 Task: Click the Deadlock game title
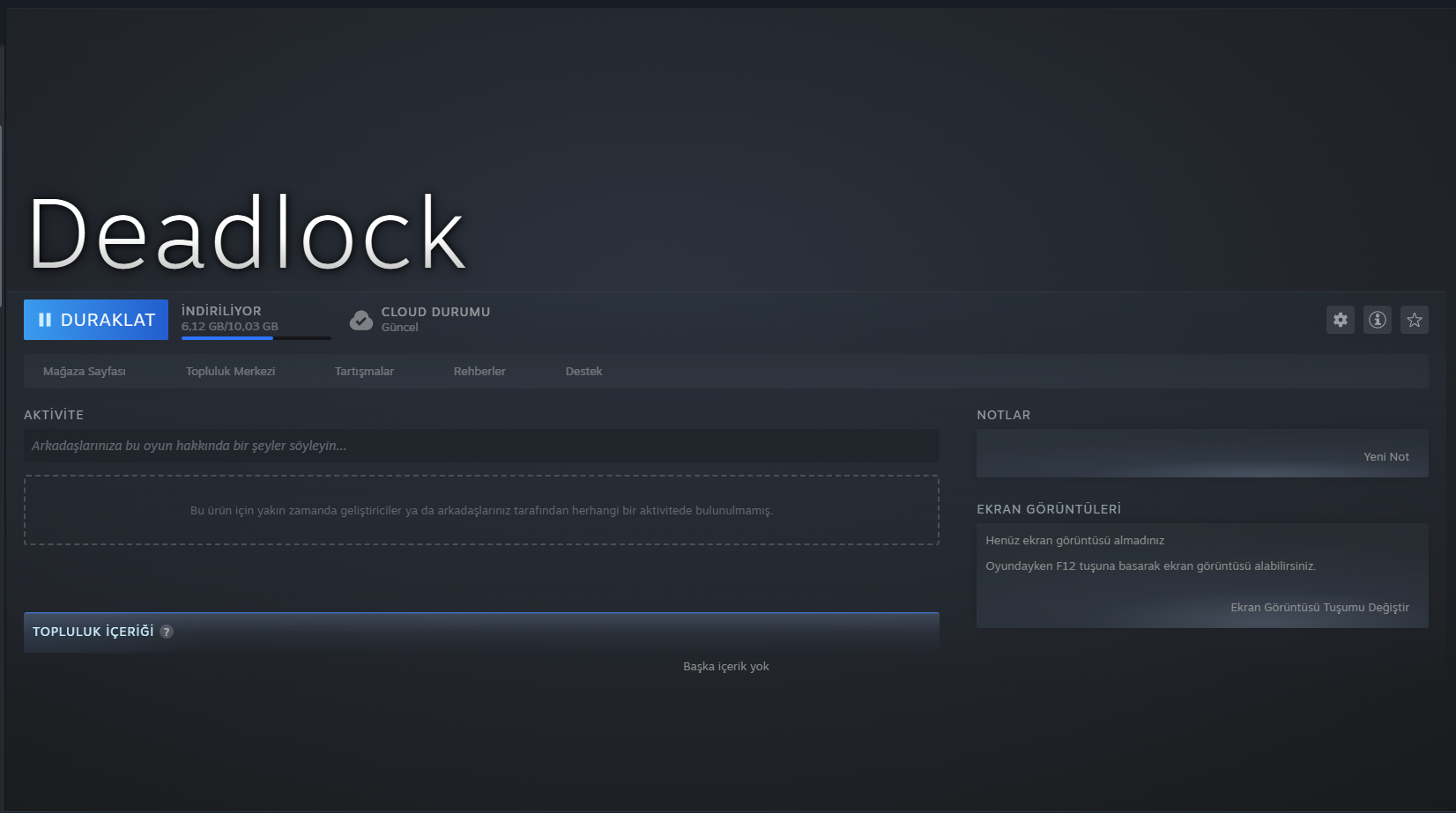pos(247,234)
